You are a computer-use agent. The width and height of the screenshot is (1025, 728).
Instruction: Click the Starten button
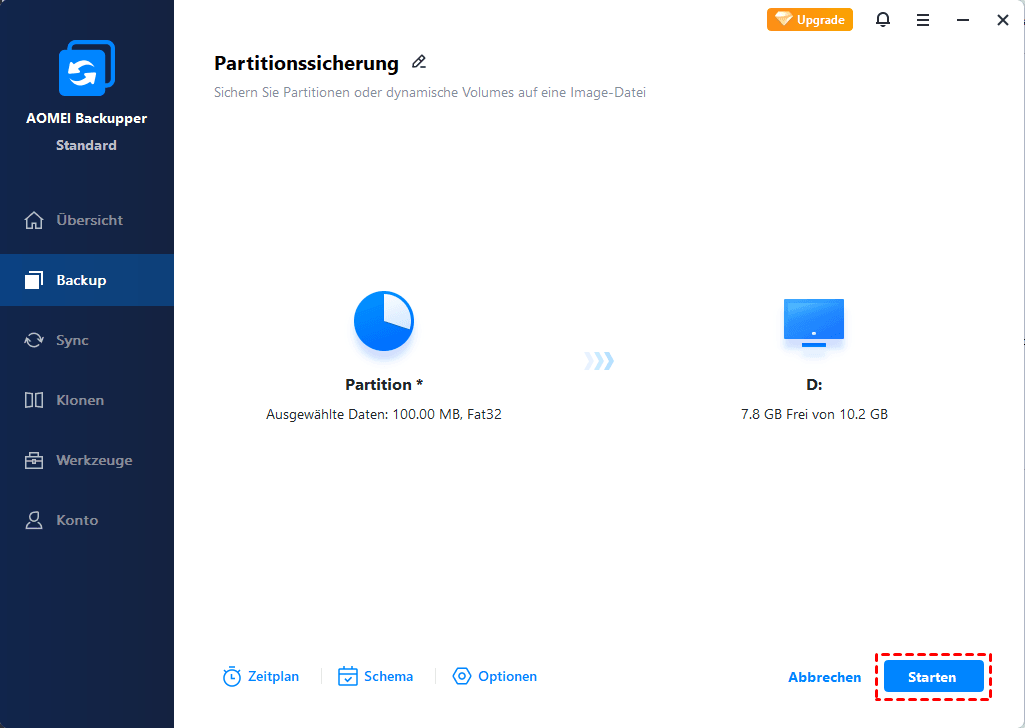point(933,676)
